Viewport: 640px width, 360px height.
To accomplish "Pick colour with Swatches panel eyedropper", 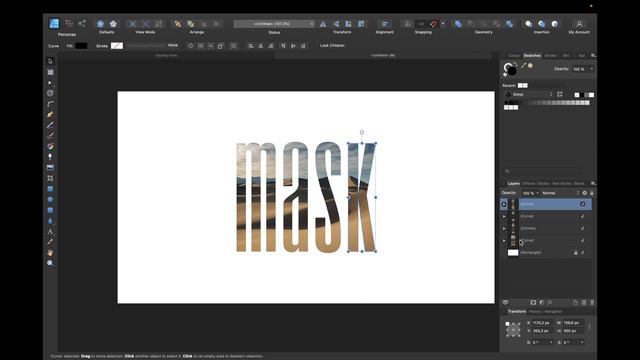I will coord(523,65).
